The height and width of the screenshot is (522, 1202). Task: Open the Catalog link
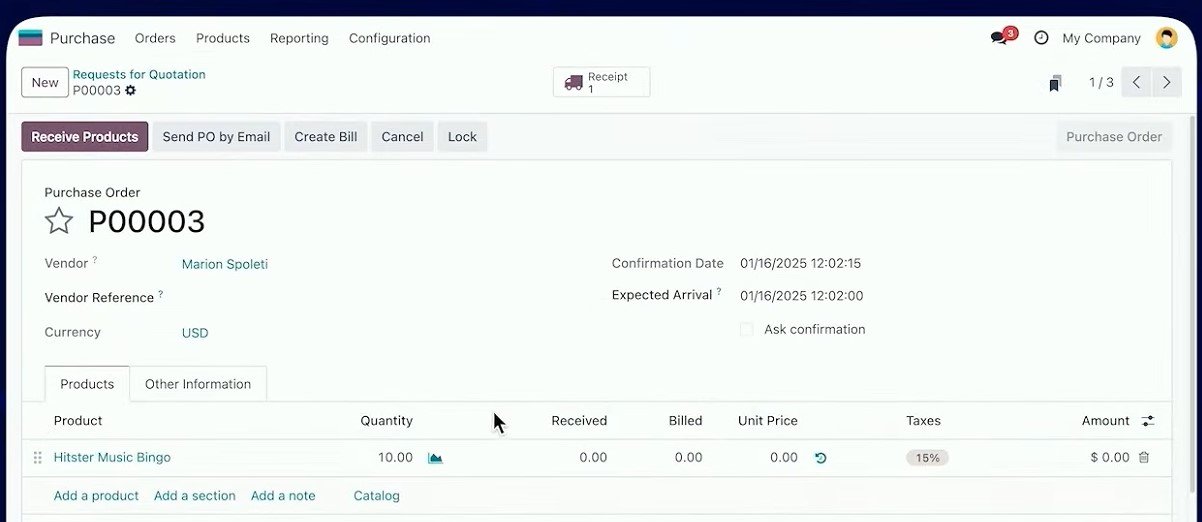click(x=377, y=495)
